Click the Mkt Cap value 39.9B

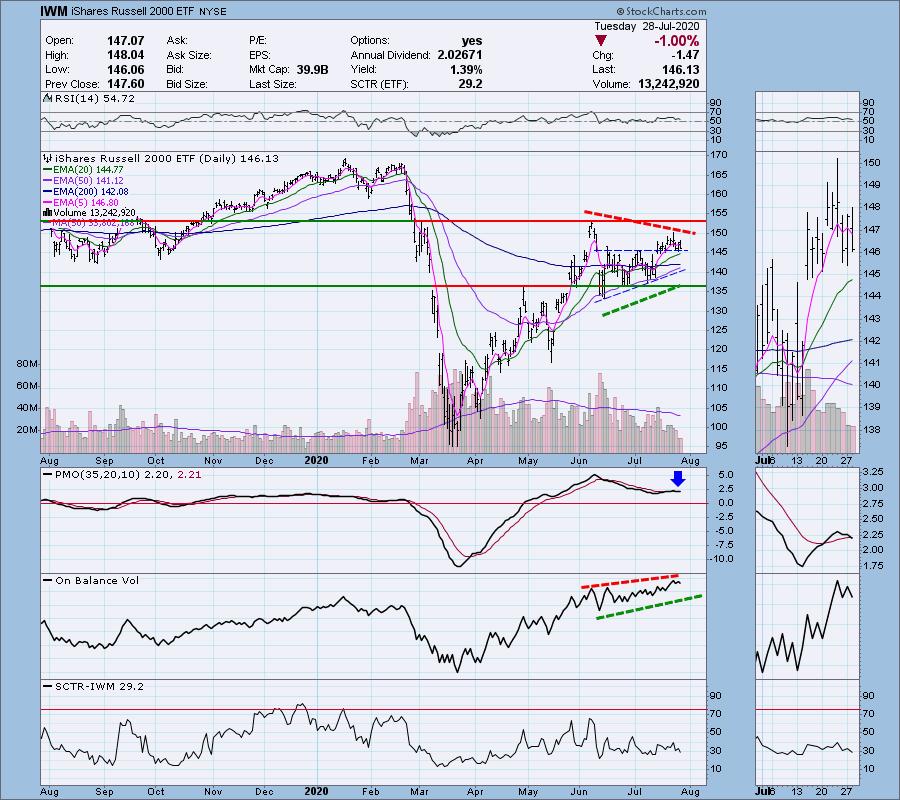pyautogui.click(x=312, y=69)
